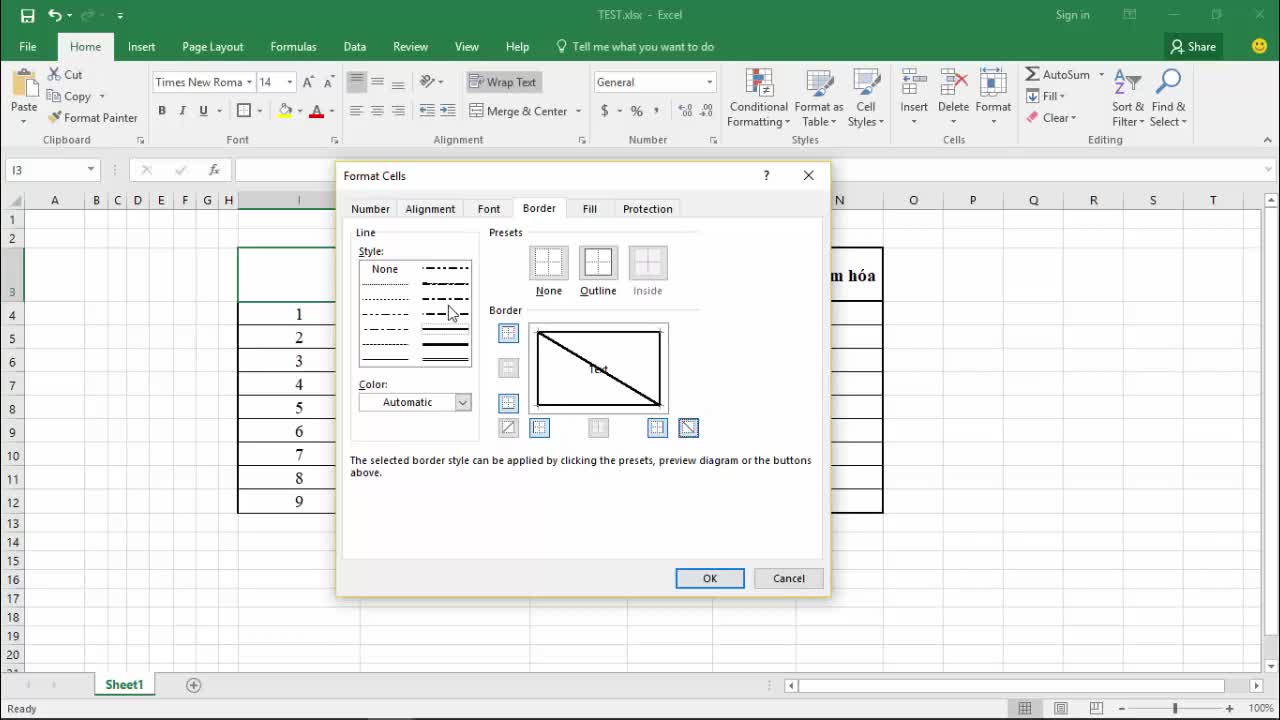Viewport: 1280px width, 720px height.
Task: Open Format as Table gallery
Action: point(819,98)
